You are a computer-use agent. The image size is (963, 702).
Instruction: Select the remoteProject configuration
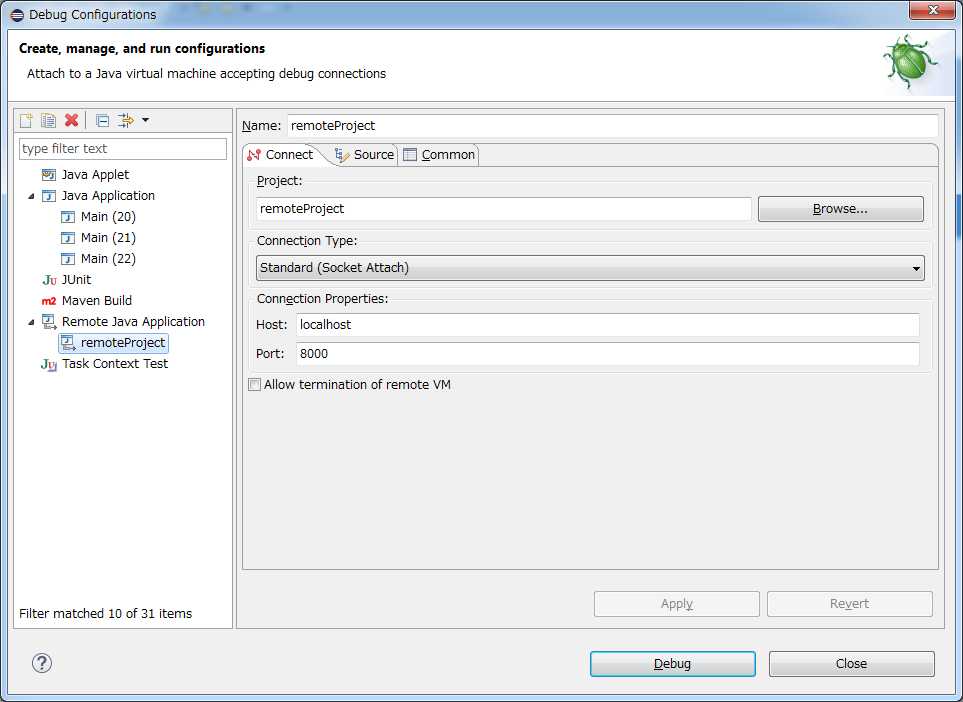click(x=123, y=343)
